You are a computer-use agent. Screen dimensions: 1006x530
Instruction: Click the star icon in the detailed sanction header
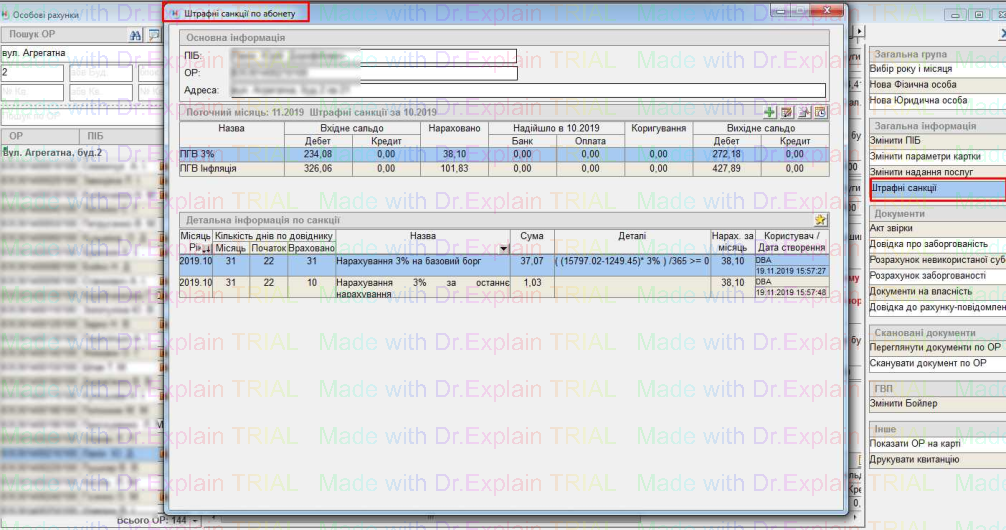(x=820, y=220)
